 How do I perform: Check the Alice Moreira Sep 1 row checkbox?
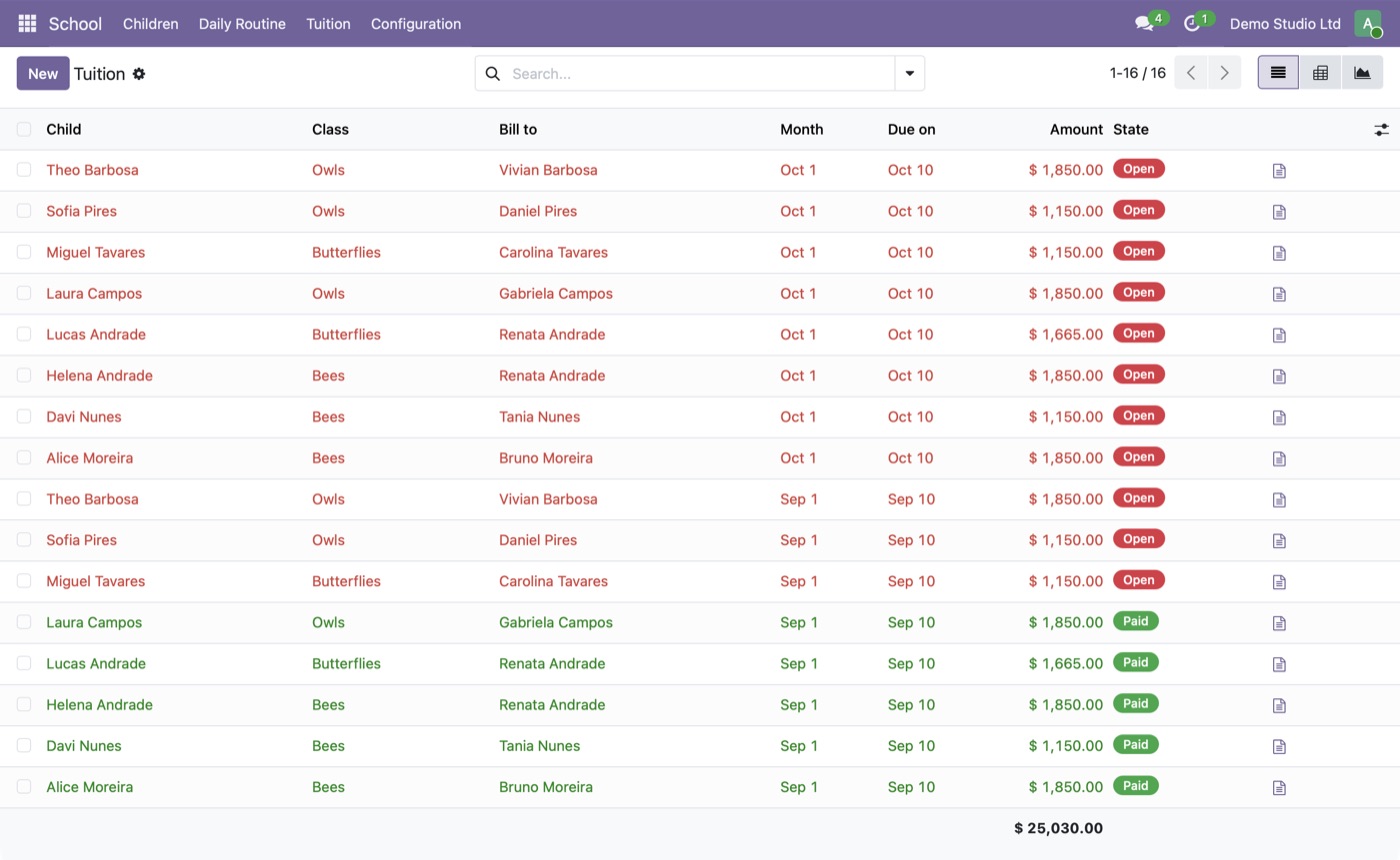coord(24,787)
